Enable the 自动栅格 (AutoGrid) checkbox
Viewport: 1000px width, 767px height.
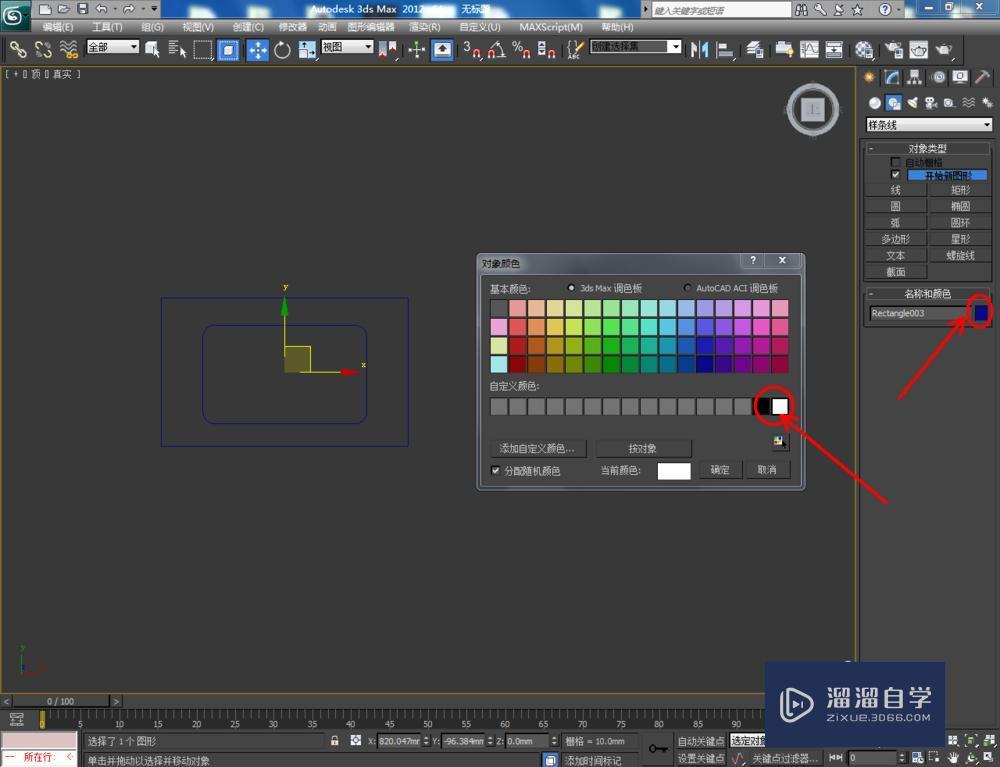coord(896,161)
